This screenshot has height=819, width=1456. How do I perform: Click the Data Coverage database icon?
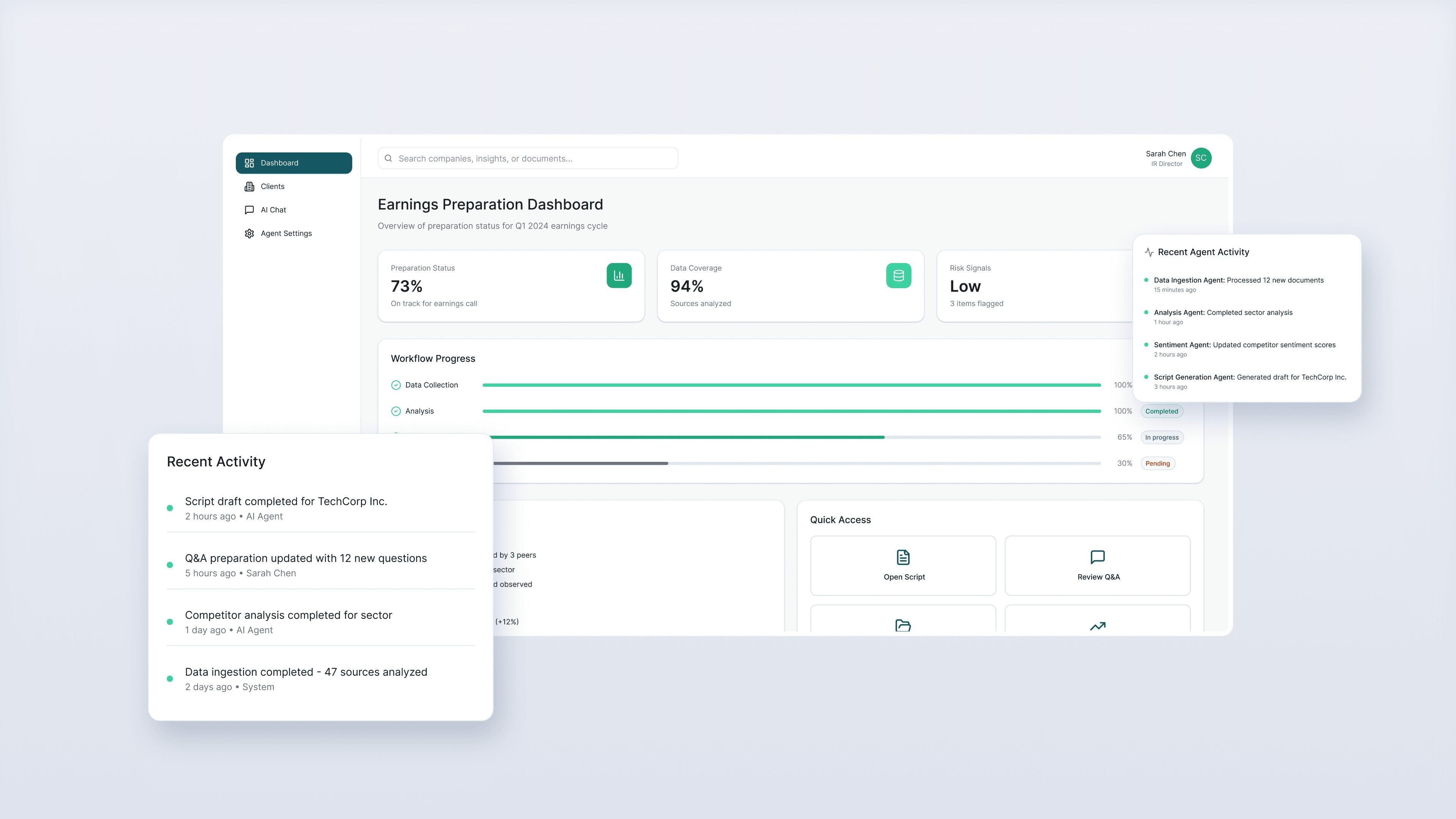point(899,275)
